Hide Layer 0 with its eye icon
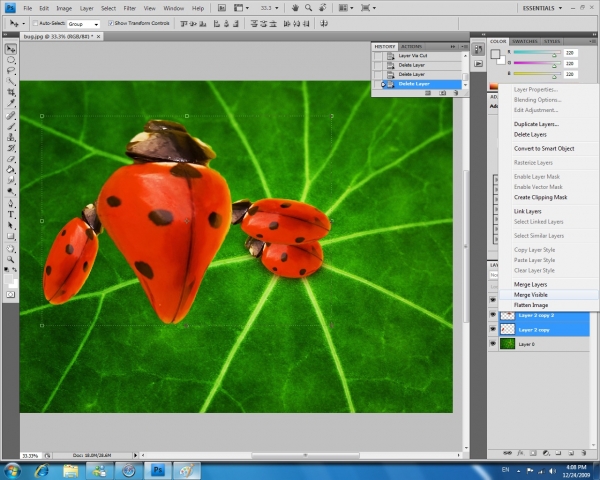This screenshot has height=480, width=600. tap(493, 344)
